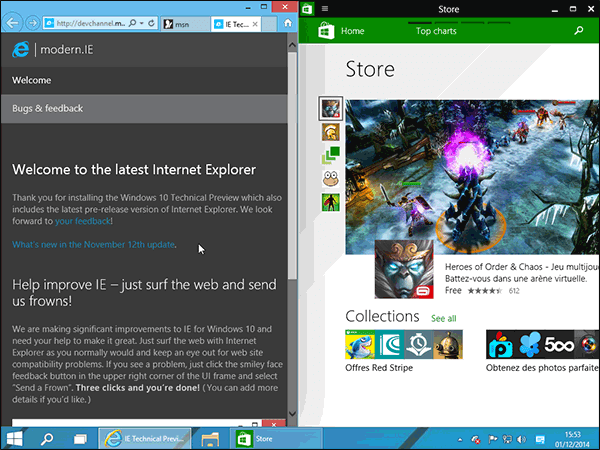Select the green silhouette game spotlight thumbnail
The height and width of the screenshot is (450, 600).
331,202
